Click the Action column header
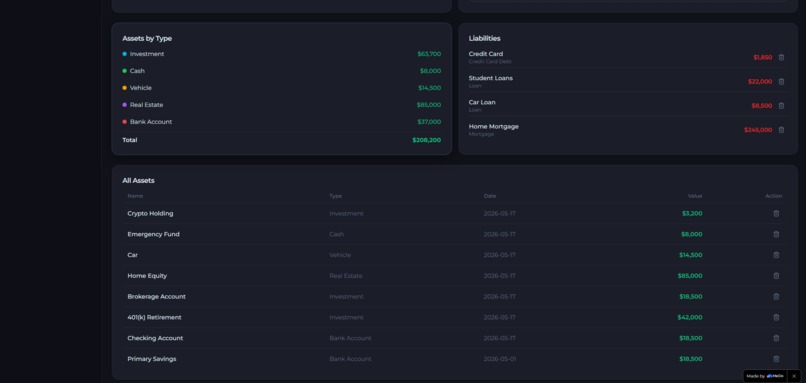This screenshot has height=383, width=806. click(774, 196)
